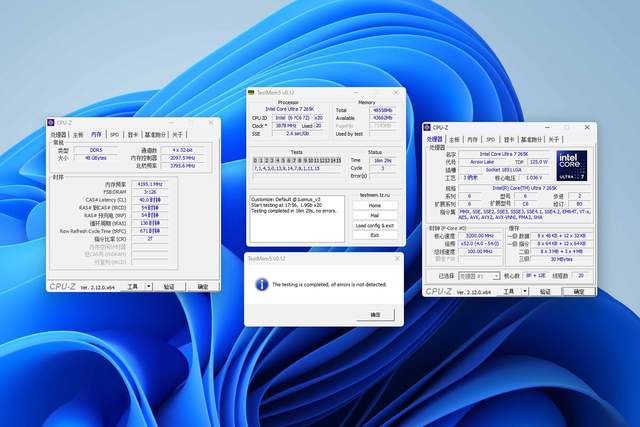Select the 处理器 tab in right CPU-Z window
The height and width of the screenshot is (427, 640).
(x=435, y=139)
